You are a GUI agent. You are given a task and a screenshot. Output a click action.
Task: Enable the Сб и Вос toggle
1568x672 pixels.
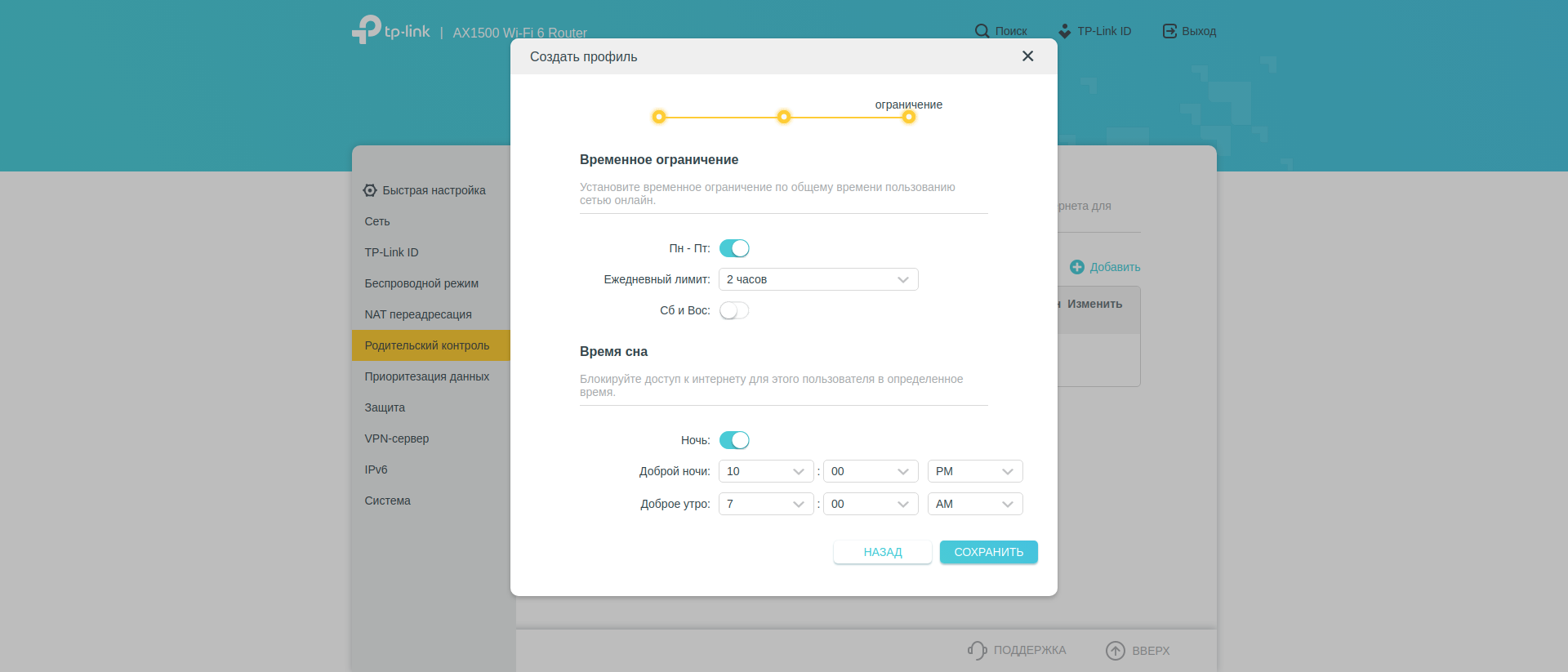[x=734, y=310]
